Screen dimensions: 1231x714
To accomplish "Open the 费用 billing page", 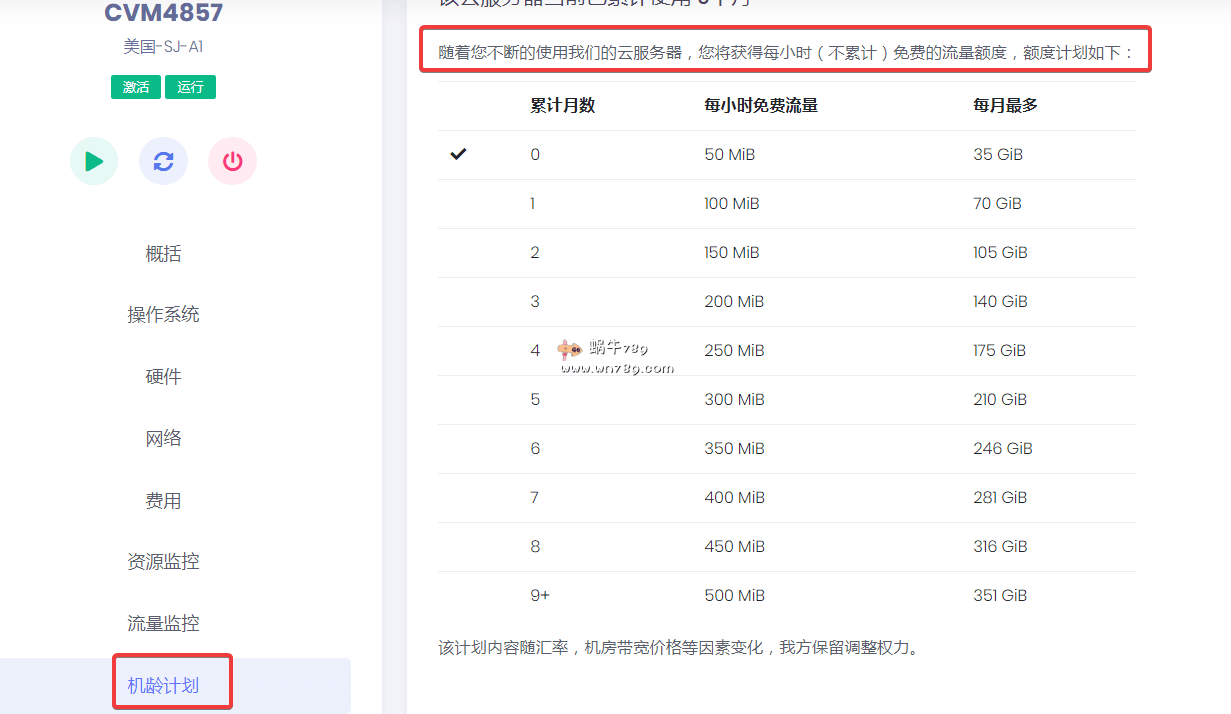I will 163,500.
